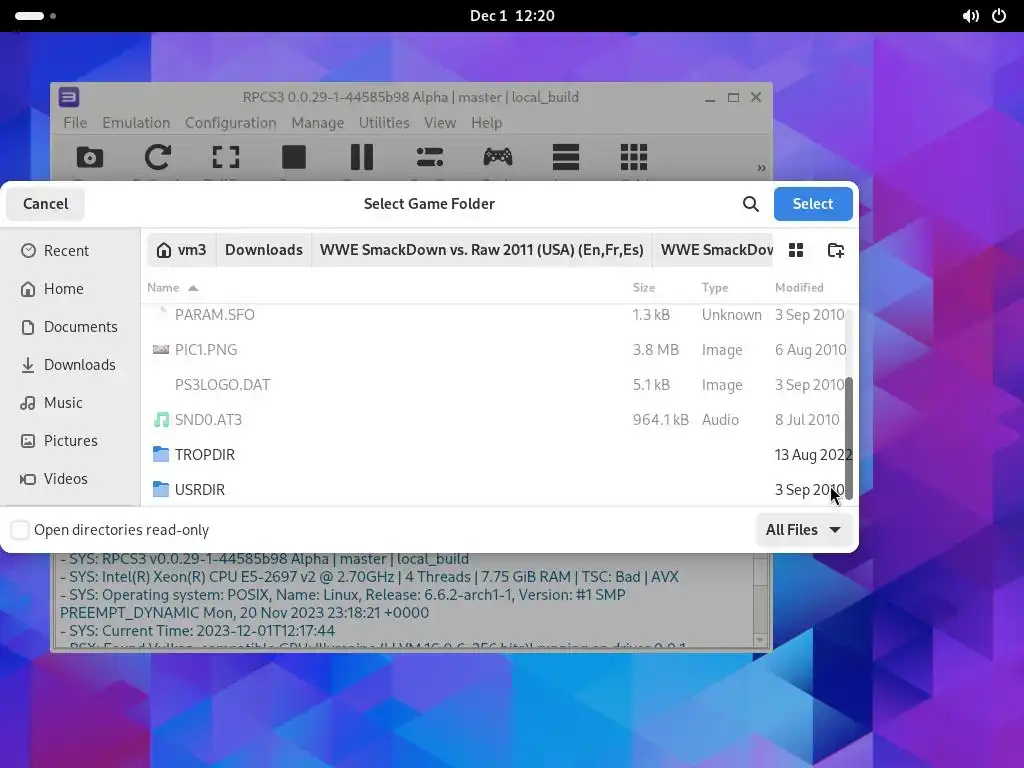This screenshot has width=1024, height=768.
Task: Click the SND0.AT3 audio file icon
Action: [161, 420]
